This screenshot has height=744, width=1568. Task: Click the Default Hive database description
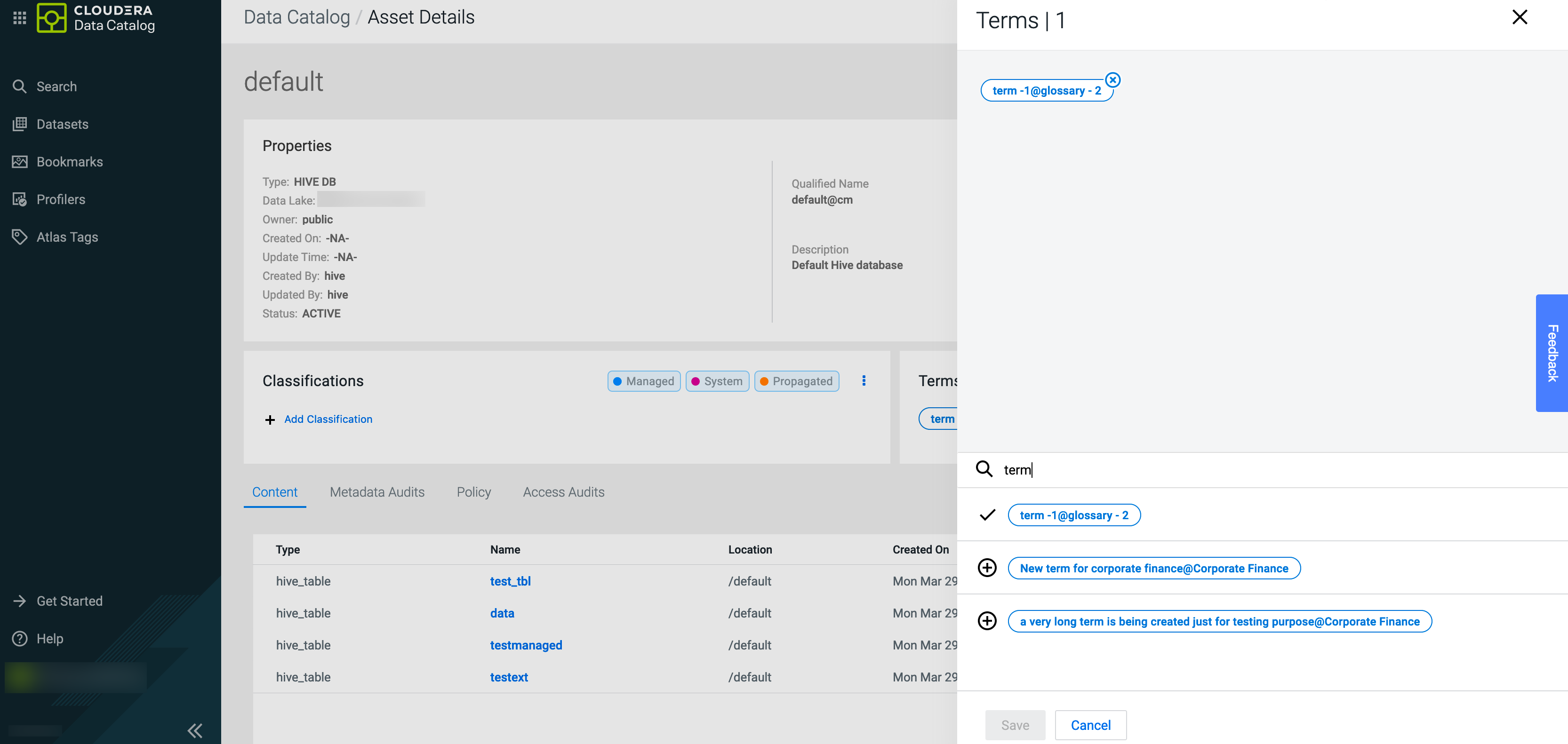click(847, 265)
